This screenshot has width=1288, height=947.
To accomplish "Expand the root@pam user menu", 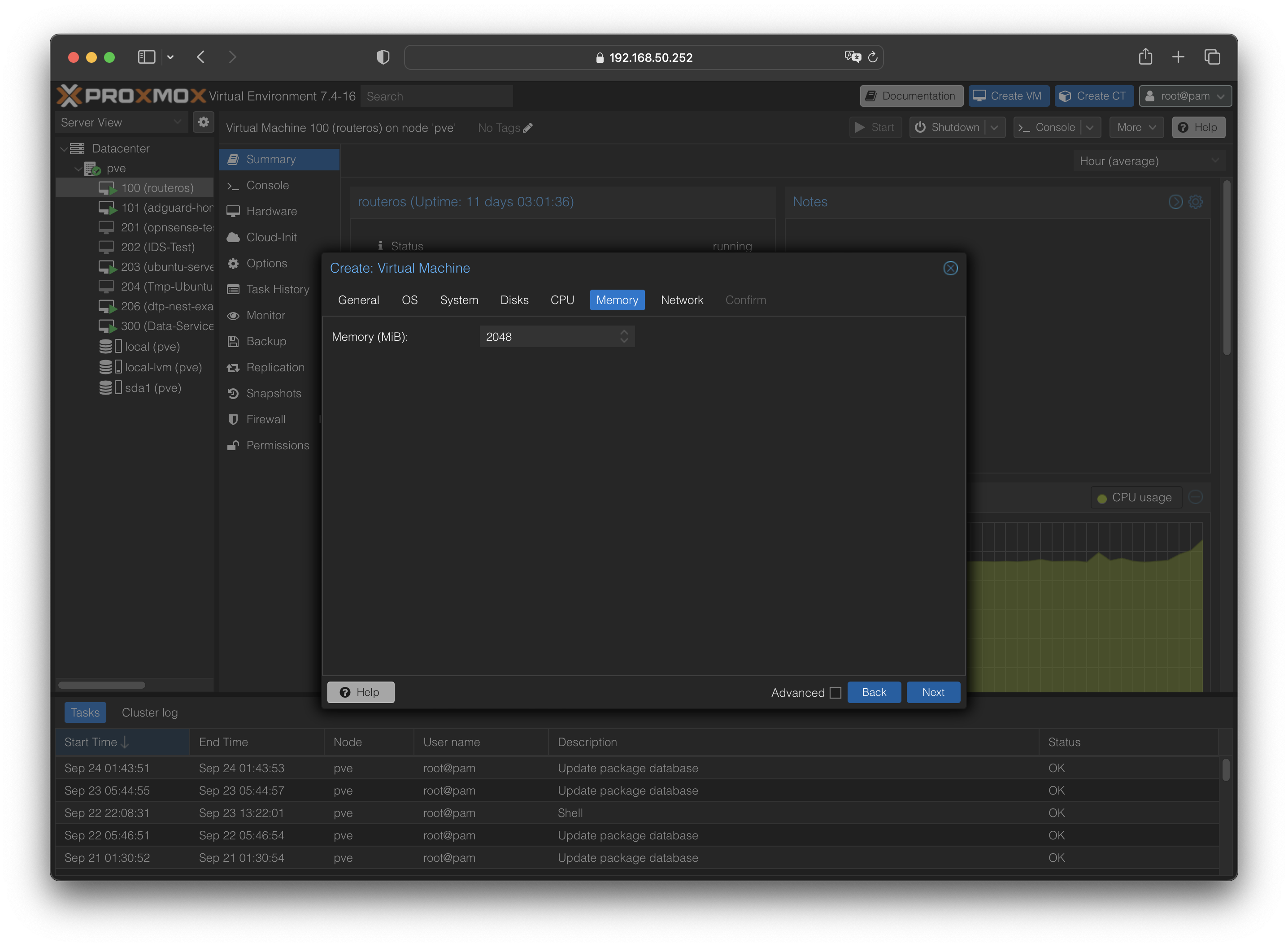I will [1185, 96].
